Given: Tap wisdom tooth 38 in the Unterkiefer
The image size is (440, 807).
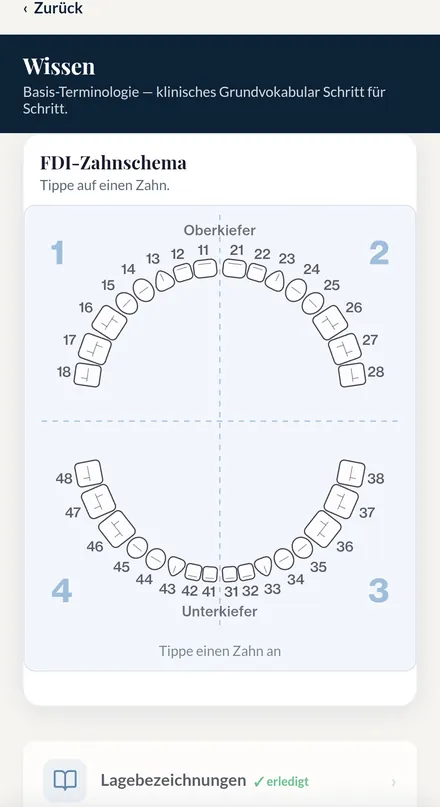Looking at the screenshot, I should click(x=351, y=473).
